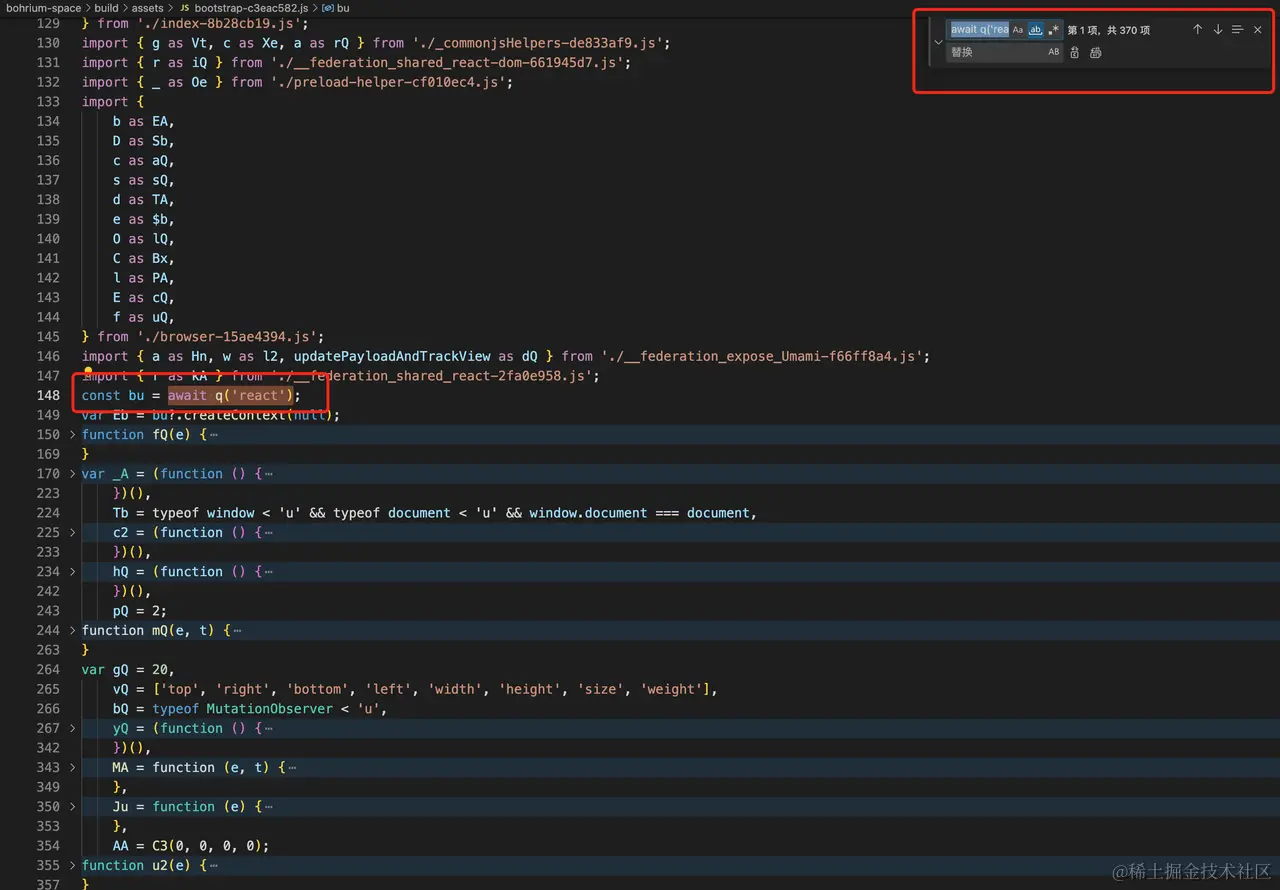Click the 'weight' string in the vQ array
The height and width of the screenshot is (890, 1280).
670,689
